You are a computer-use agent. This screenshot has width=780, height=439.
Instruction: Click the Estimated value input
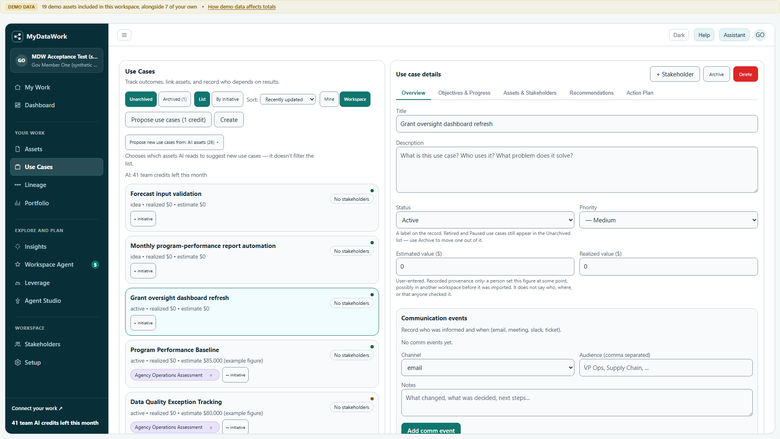(x=485, y=266)
